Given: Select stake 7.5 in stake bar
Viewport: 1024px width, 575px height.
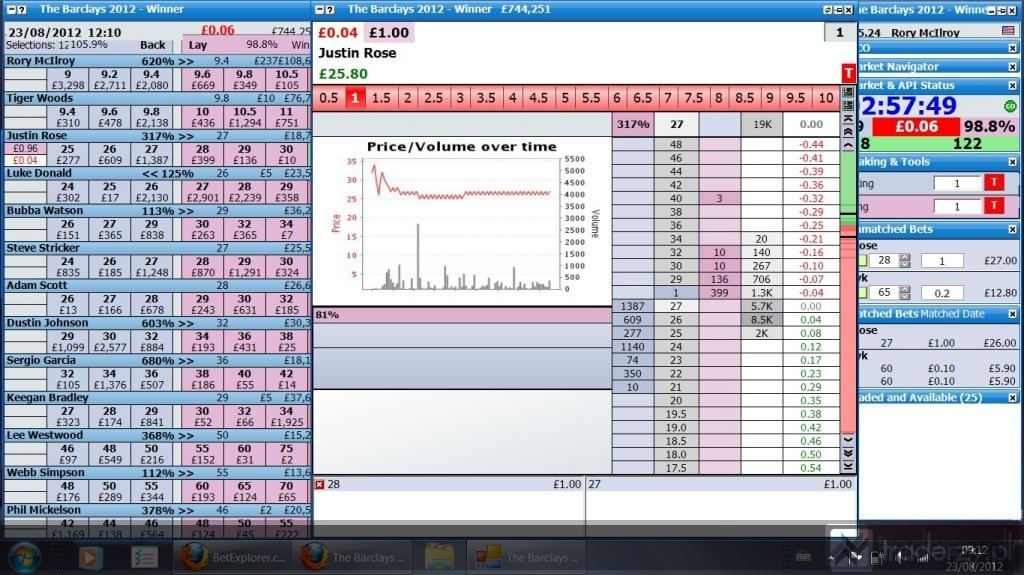Looking at the screenshot, I should click(x=694, y=98).
